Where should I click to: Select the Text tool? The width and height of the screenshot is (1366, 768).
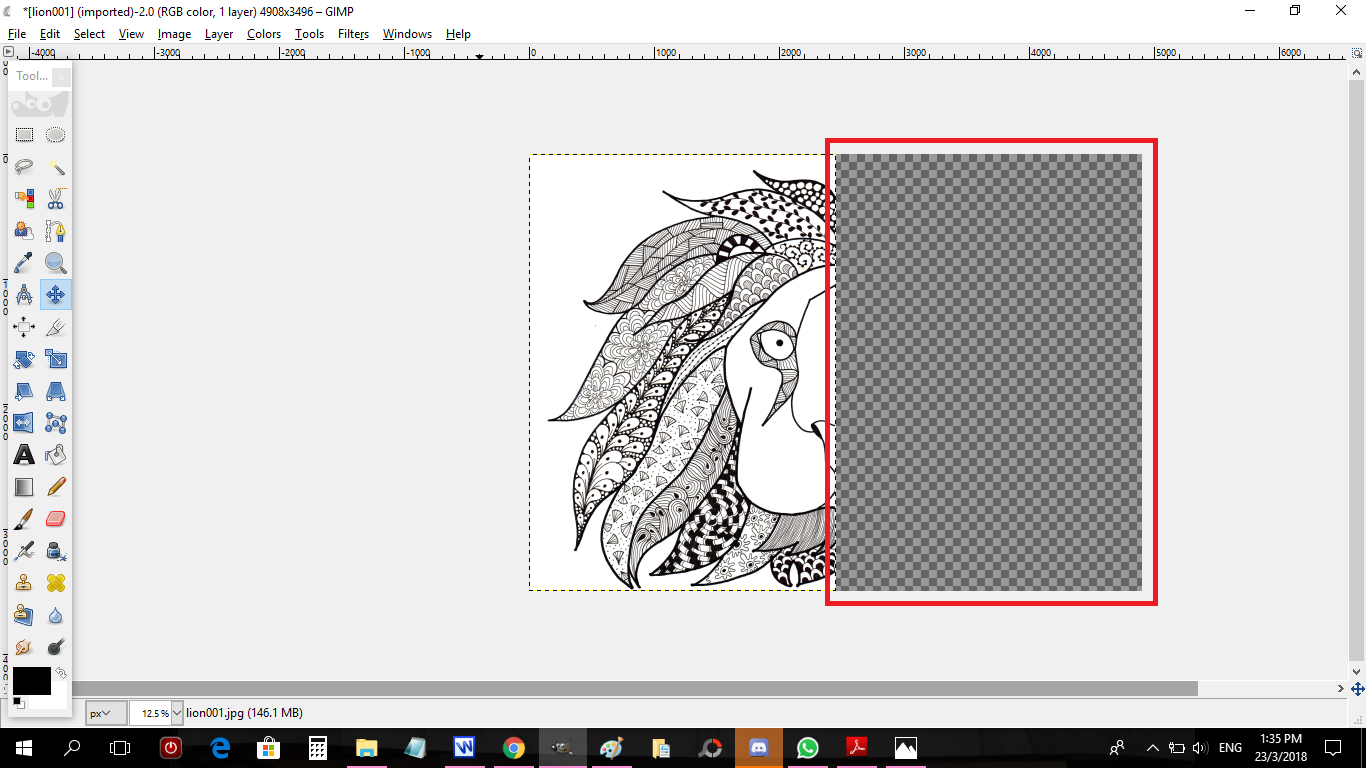[24, 455]
